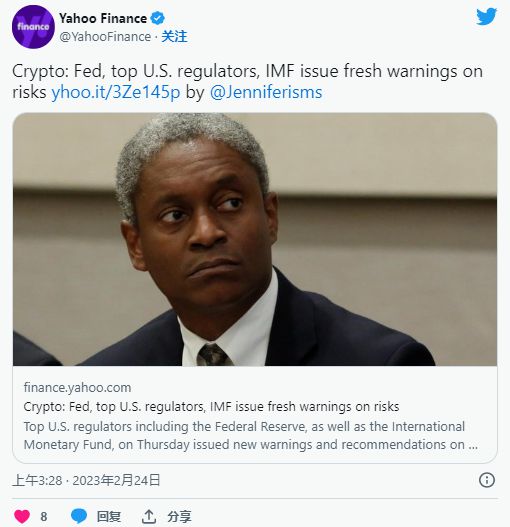Click the 分享 share label
This screenshot has height=527, width=510.
tap(179, 517)
